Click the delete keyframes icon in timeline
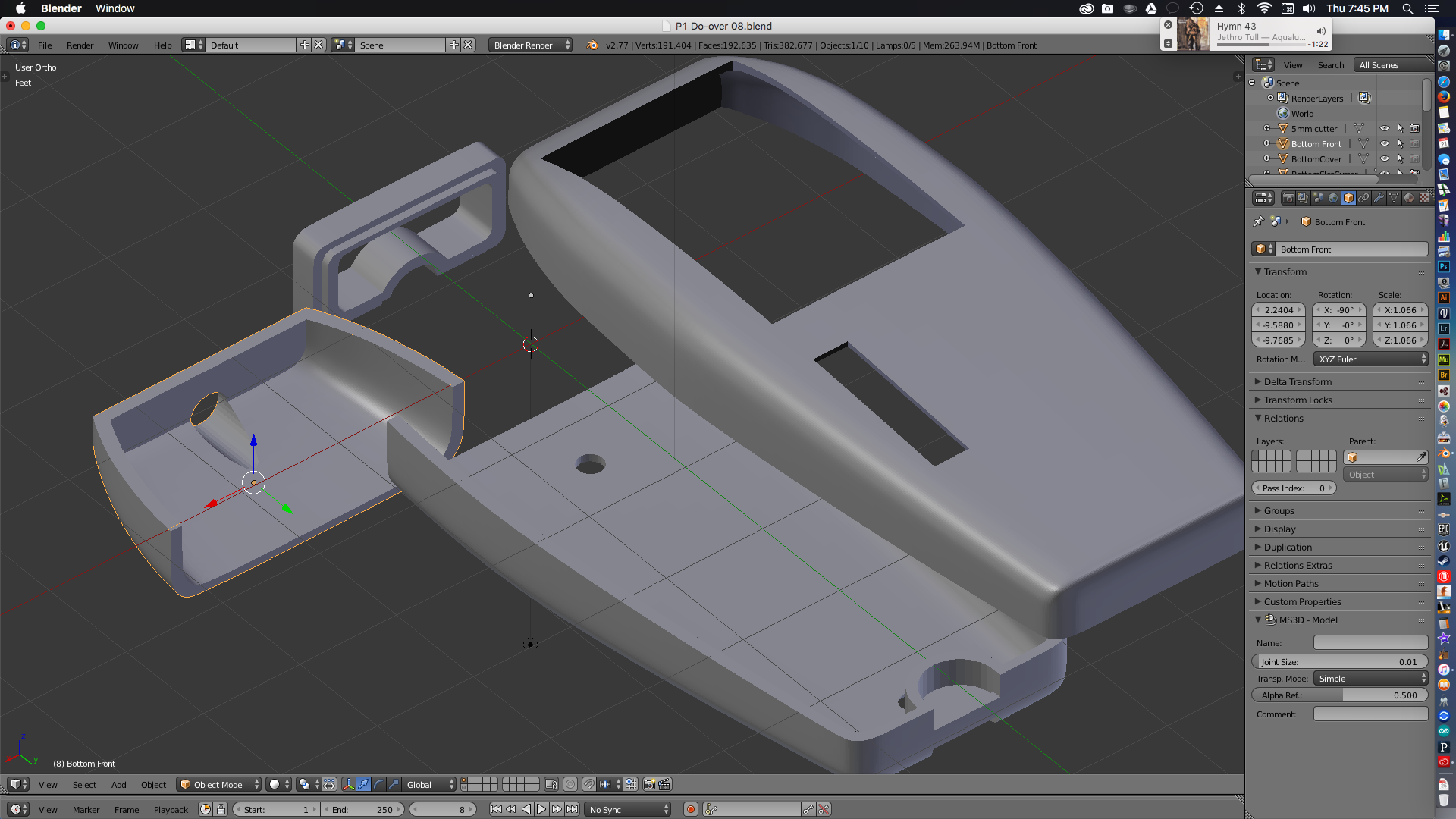The height and width of the screenshot is (819, 1456). 824,809
